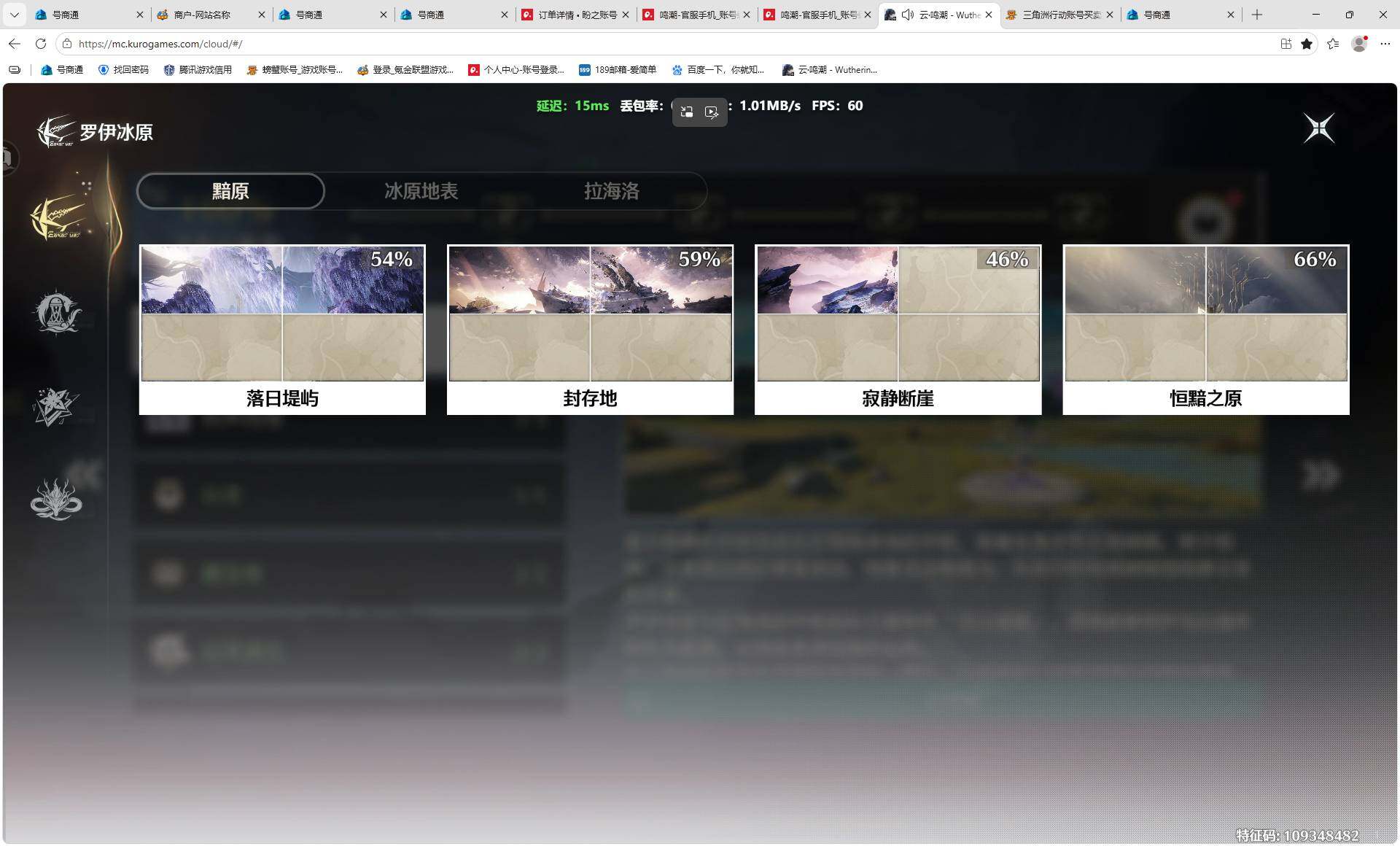This screenshot has width=1400, height=846.
Task: Select the 罗伊冰原 region emblem in sidebar
Action: coord(58,218)
